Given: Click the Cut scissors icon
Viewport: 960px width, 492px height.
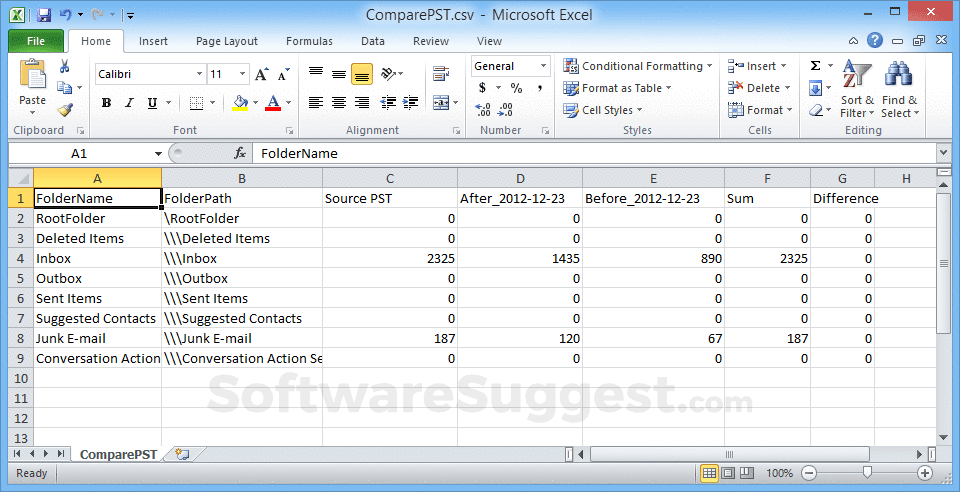Looking at the screenshot, I should tap(64, 67).
